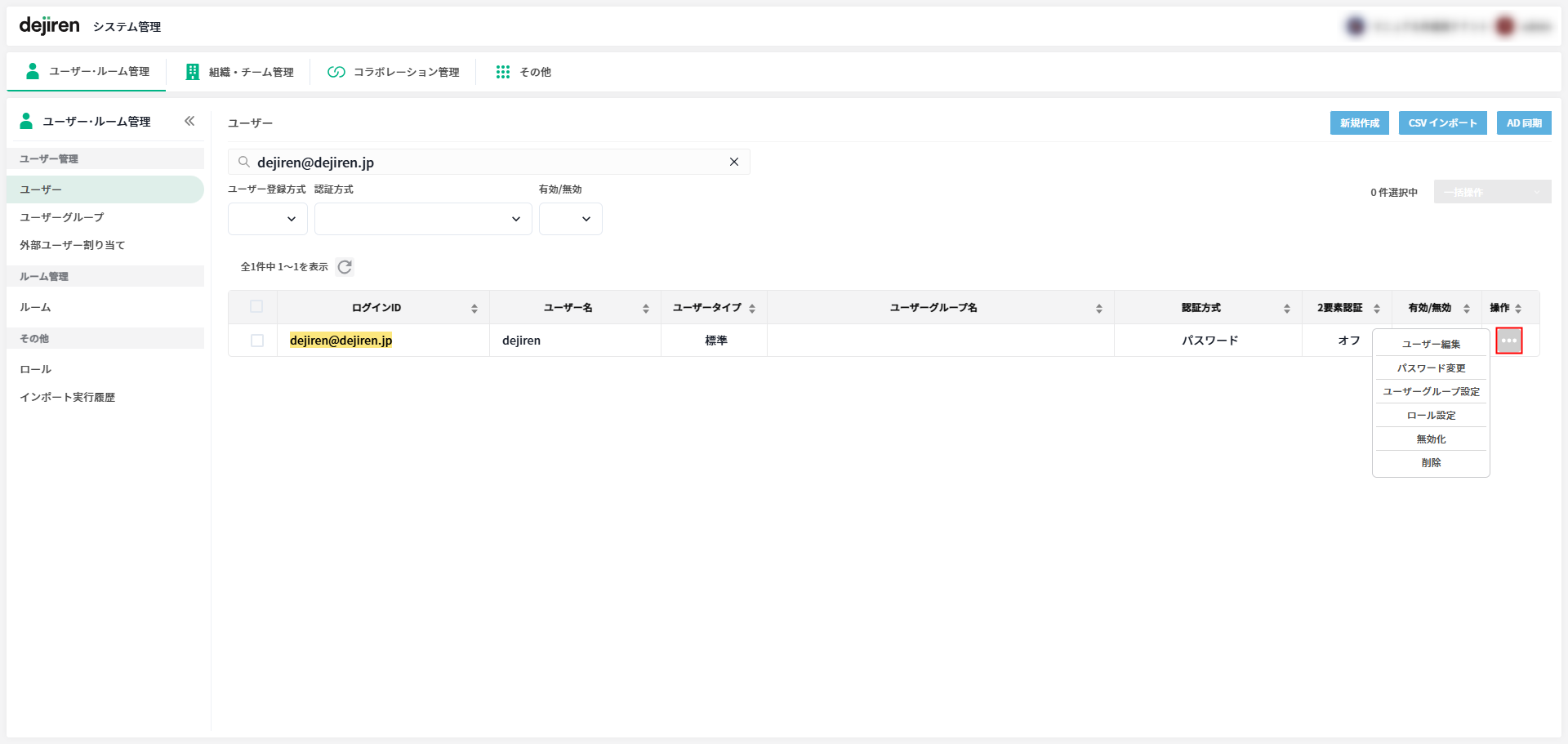Select ユーザーグループ in sidebar
Image resolution: width=1568 pixels, height=744 pixels.
point(62,217)
